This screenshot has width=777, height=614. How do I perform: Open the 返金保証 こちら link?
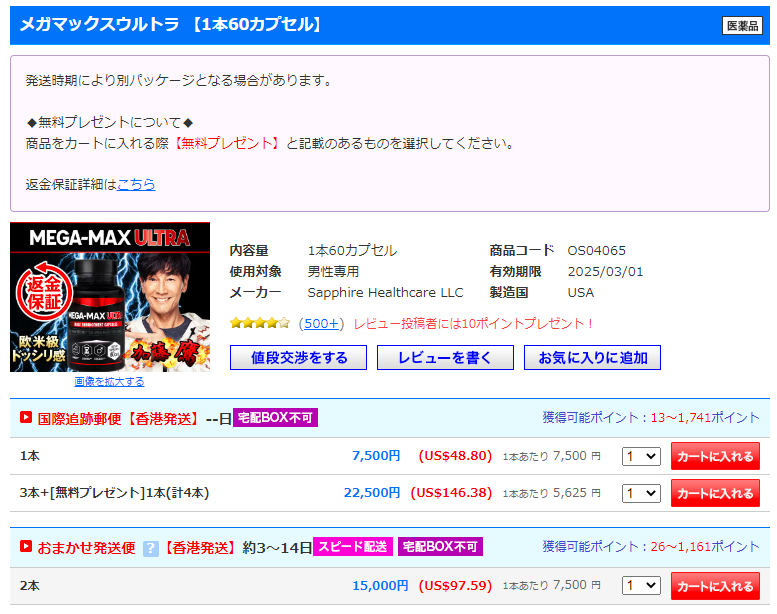(x=136, y=184)
